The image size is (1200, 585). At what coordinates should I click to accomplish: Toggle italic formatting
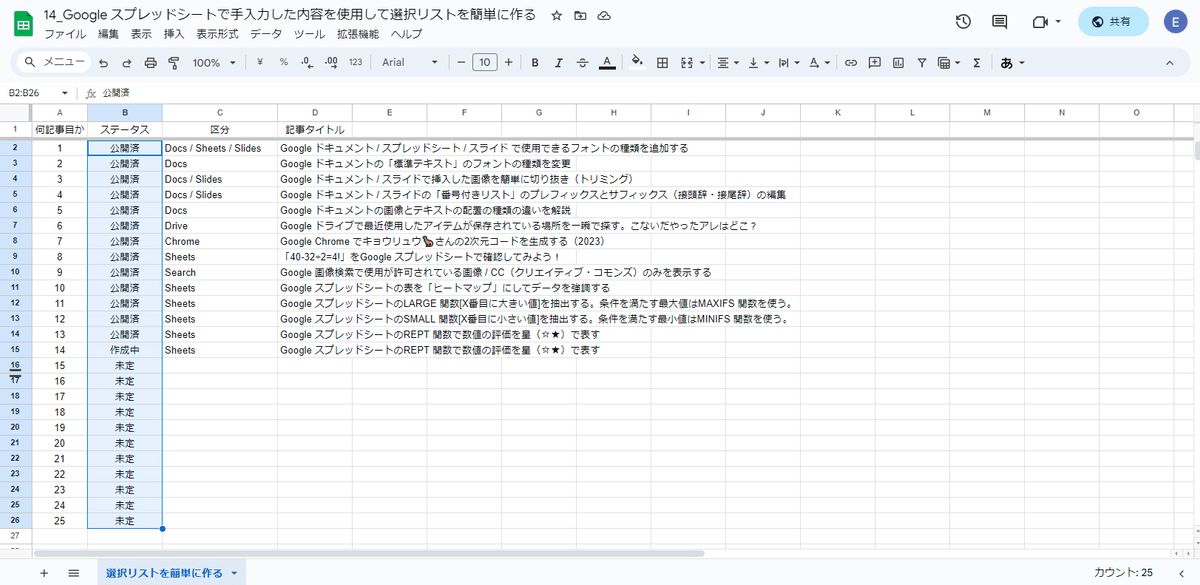559,62
